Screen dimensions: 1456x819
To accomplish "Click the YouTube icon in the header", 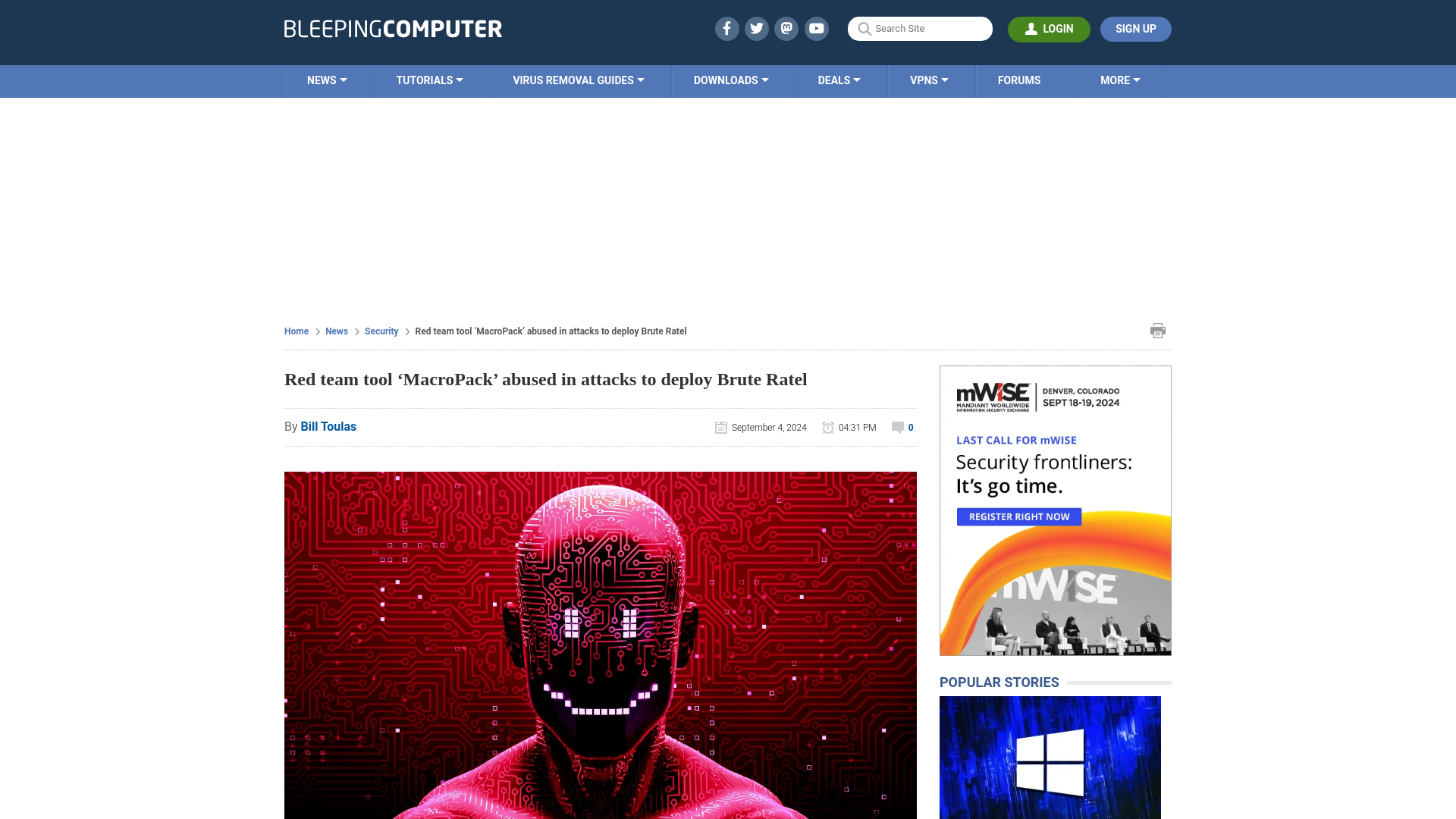I will click(816, 28).
